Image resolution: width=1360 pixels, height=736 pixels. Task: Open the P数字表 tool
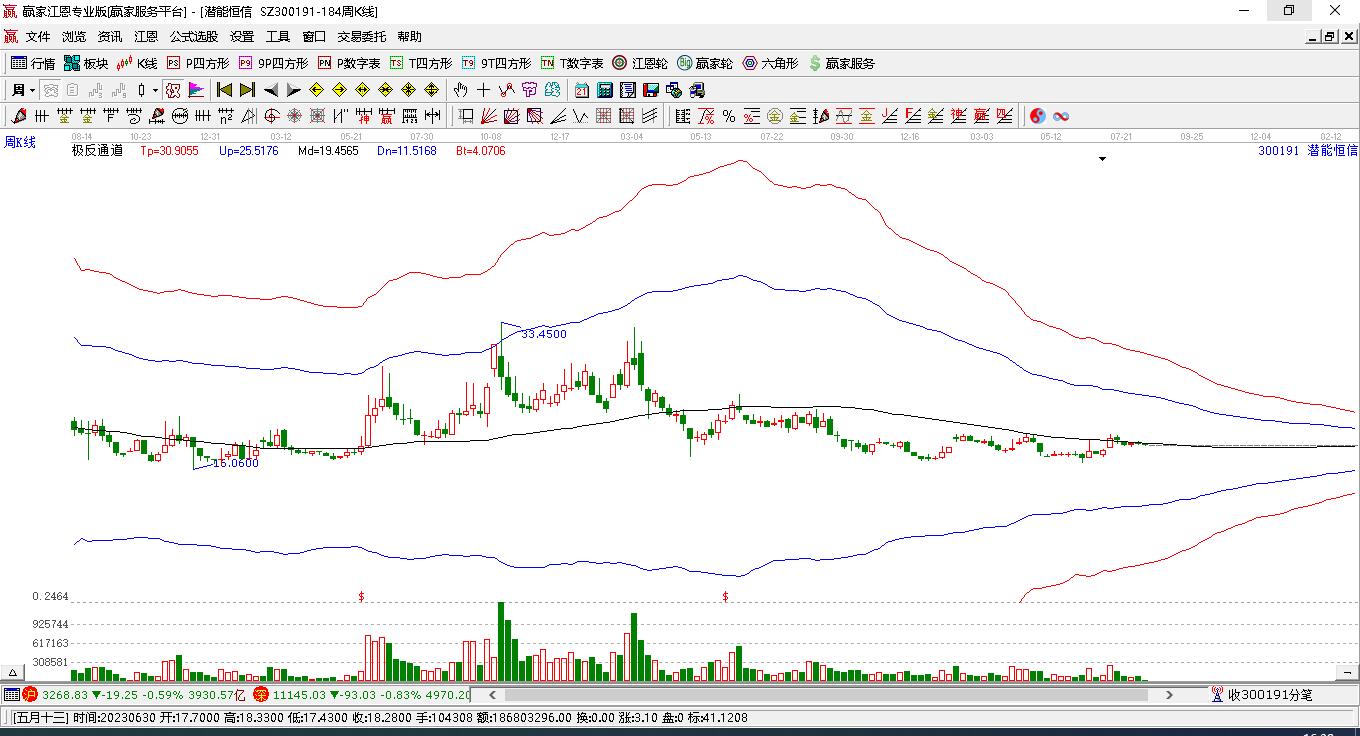pos(349,63)
